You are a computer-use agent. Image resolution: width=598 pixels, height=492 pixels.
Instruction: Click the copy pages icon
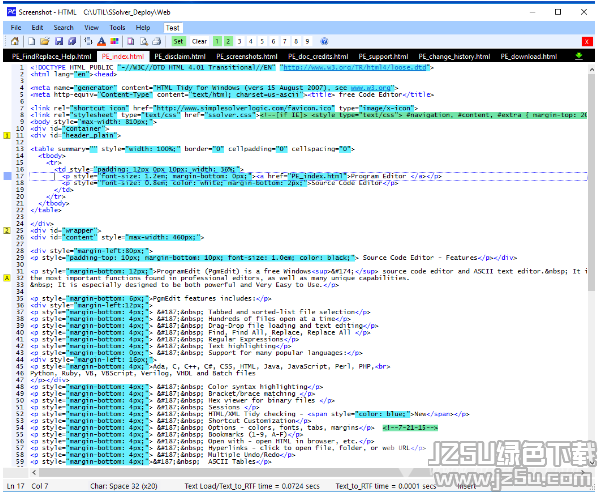pyautogui.click(x=130, y=41)
